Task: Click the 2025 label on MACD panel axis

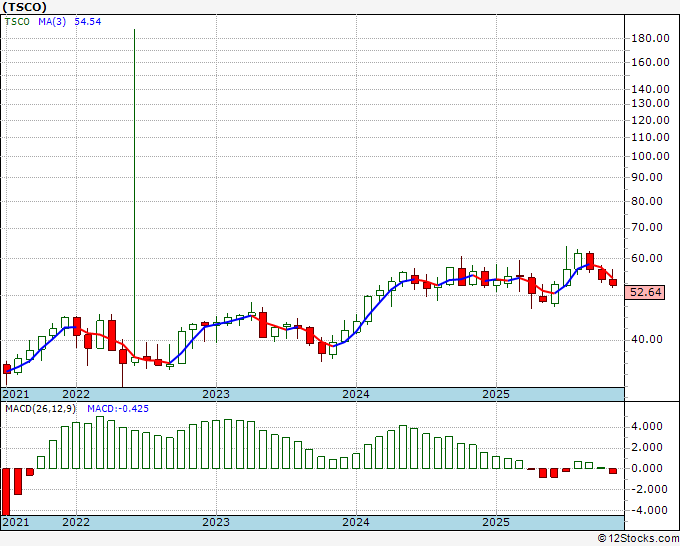Action: pos(497,522)
